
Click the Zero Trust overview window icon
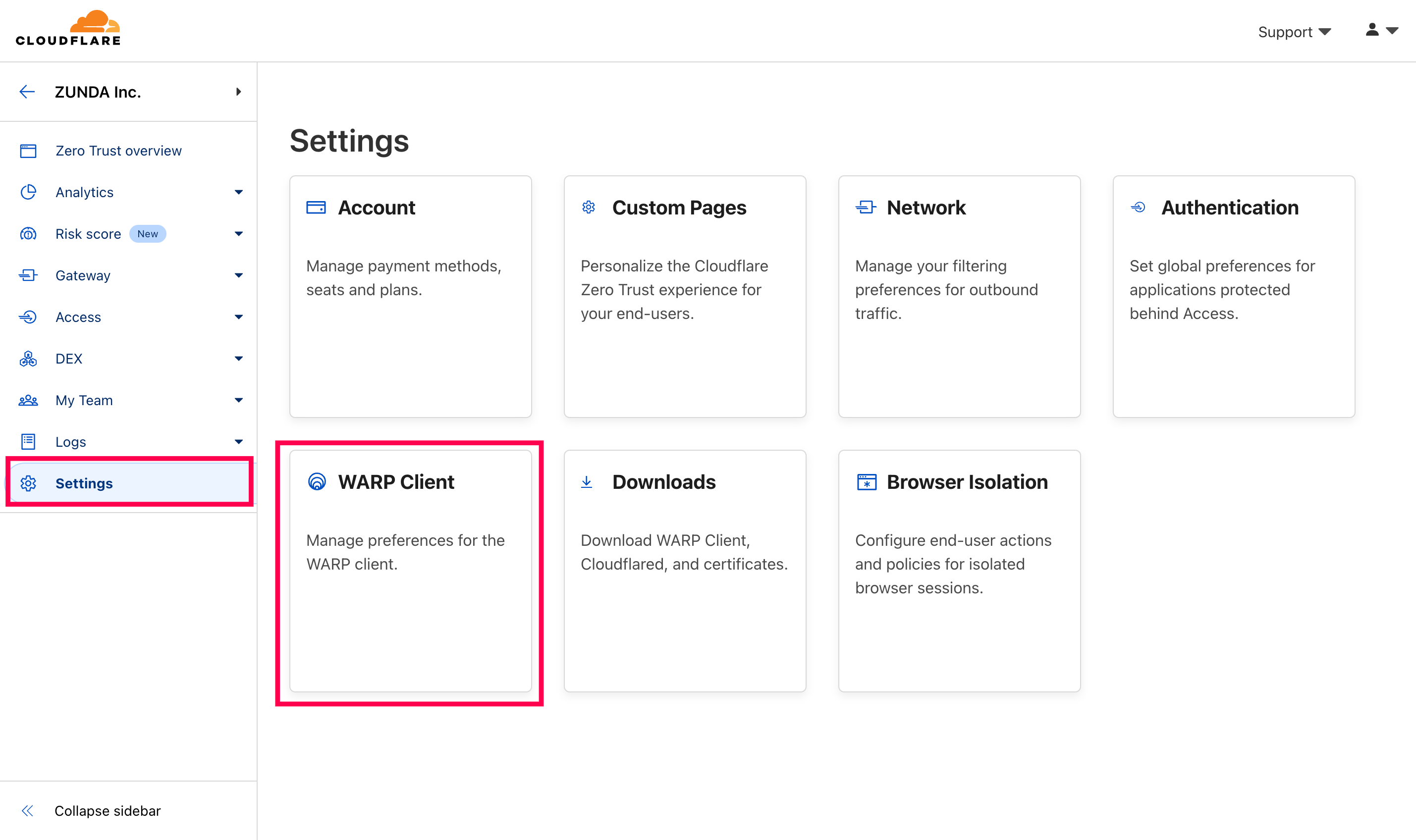click(x=28, y=151)
